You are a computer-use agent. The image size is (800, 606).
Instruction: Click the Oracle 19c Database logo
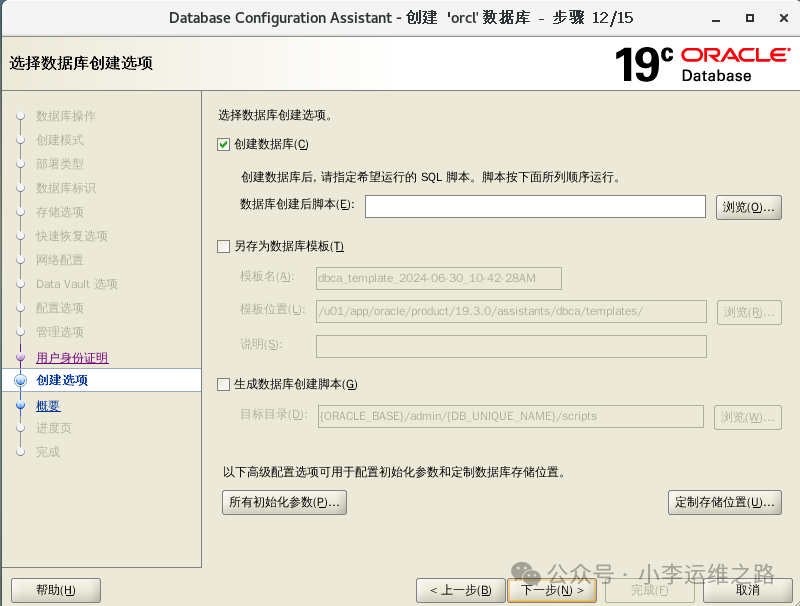[703, 64]
